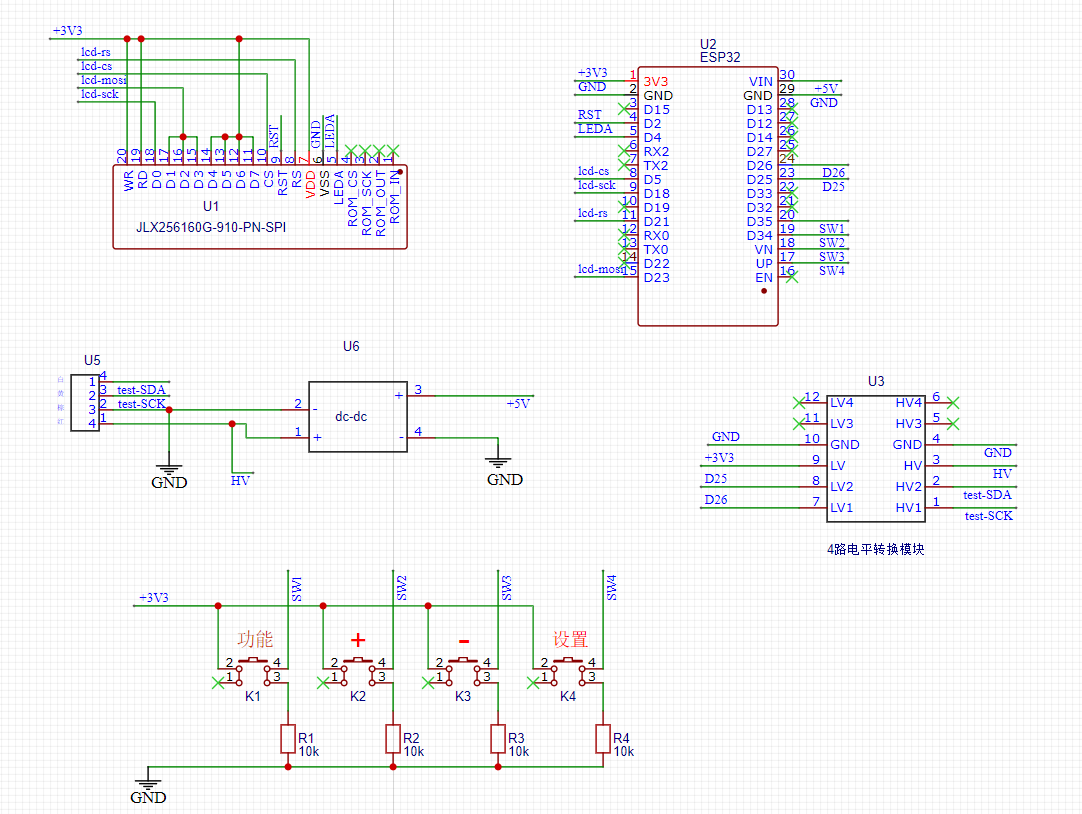The height and width of the screenshot is (814, 1082).
Task: Click the red plus label above K2
Action: [357, 640]
